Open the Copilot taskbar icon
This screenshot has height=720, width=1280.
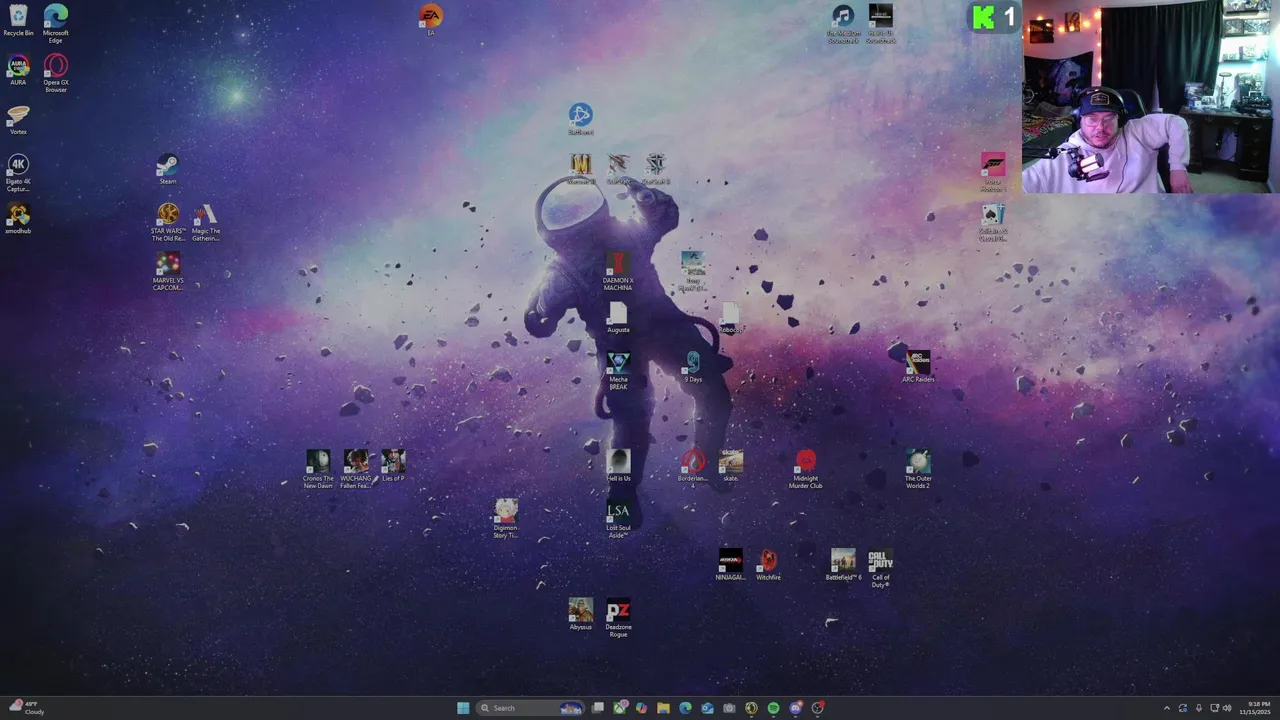(641, 708)
